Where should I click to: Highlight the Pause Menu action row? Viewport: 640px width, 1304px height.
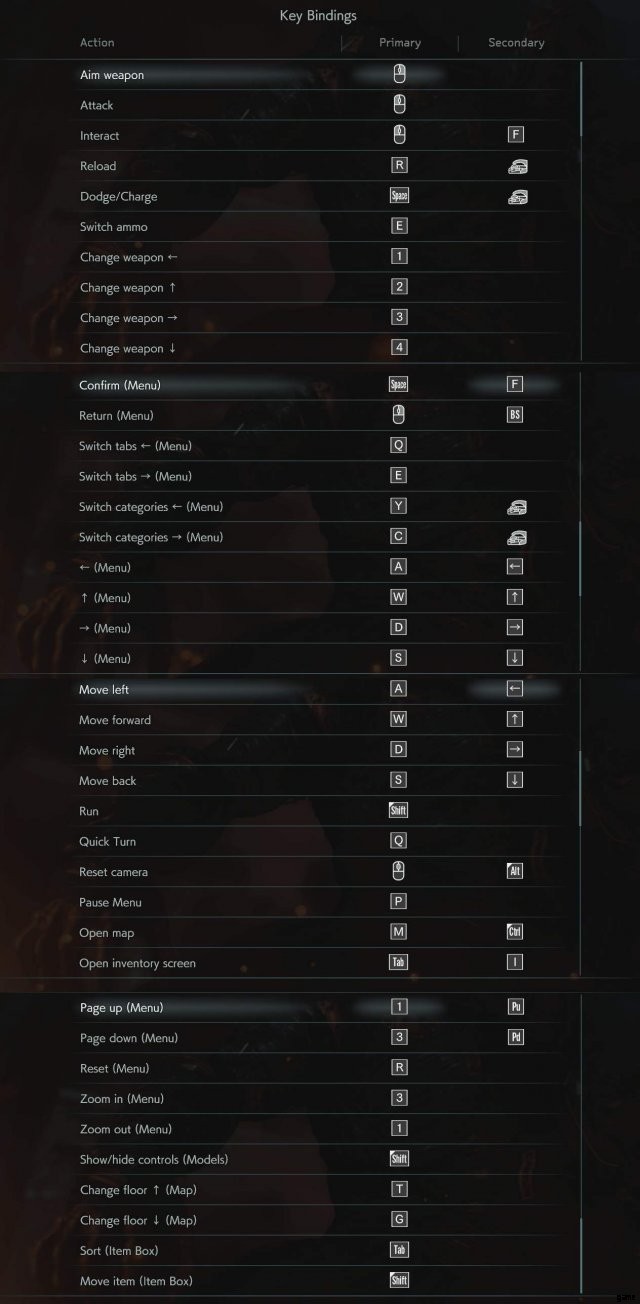pyautogui.click(x=111, y=902)
